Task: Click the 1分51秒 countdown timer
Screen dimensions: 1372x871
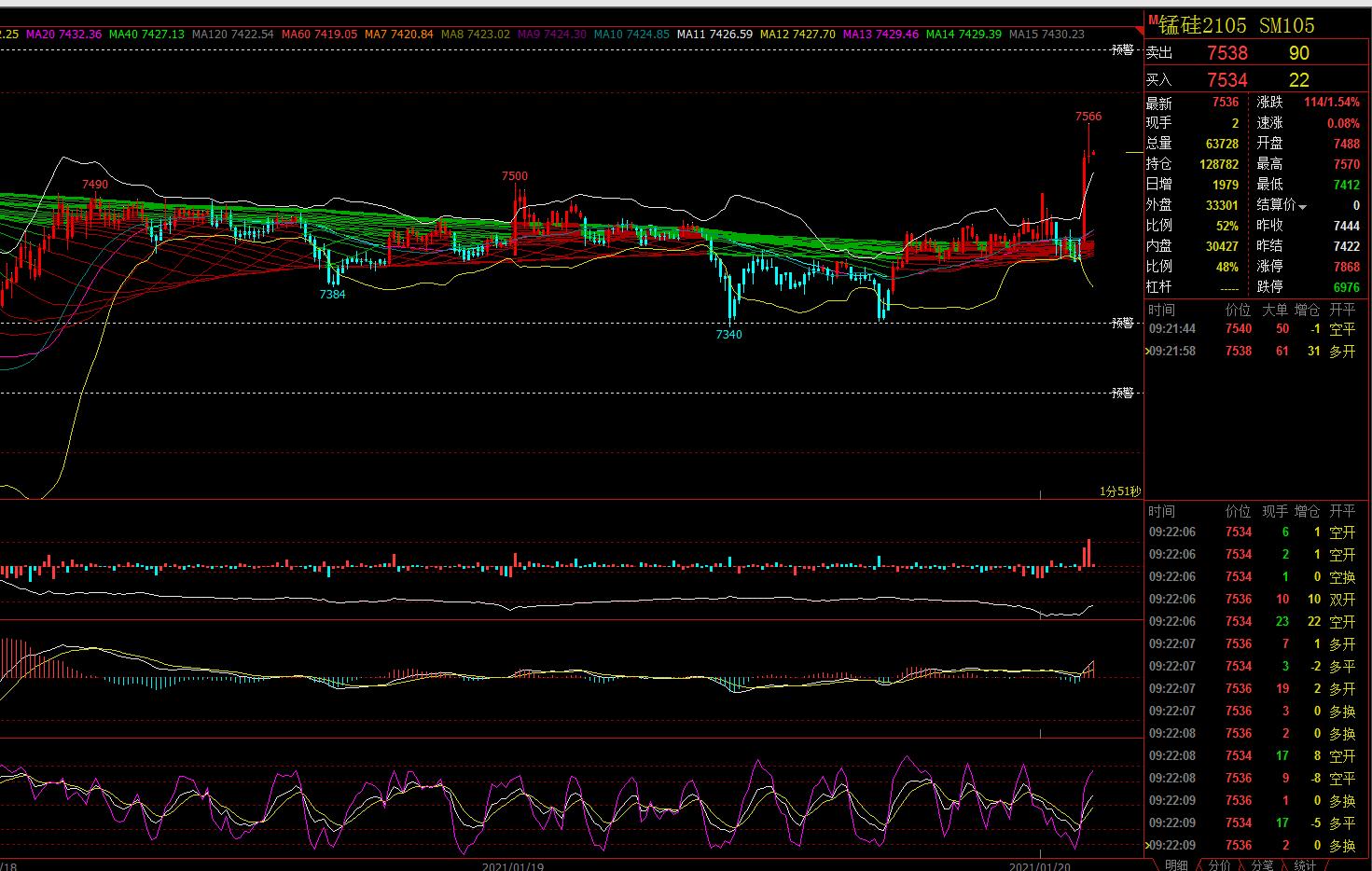Action: pos(1119,491)
